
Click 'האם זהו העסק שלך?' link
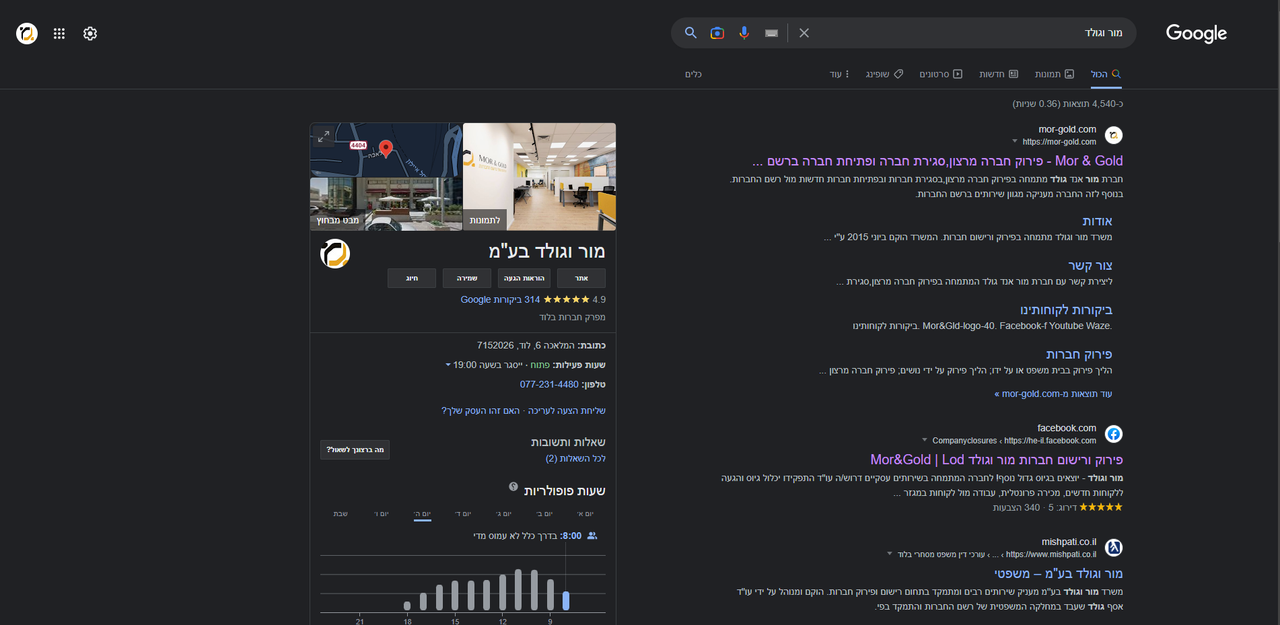pos(482,411)
